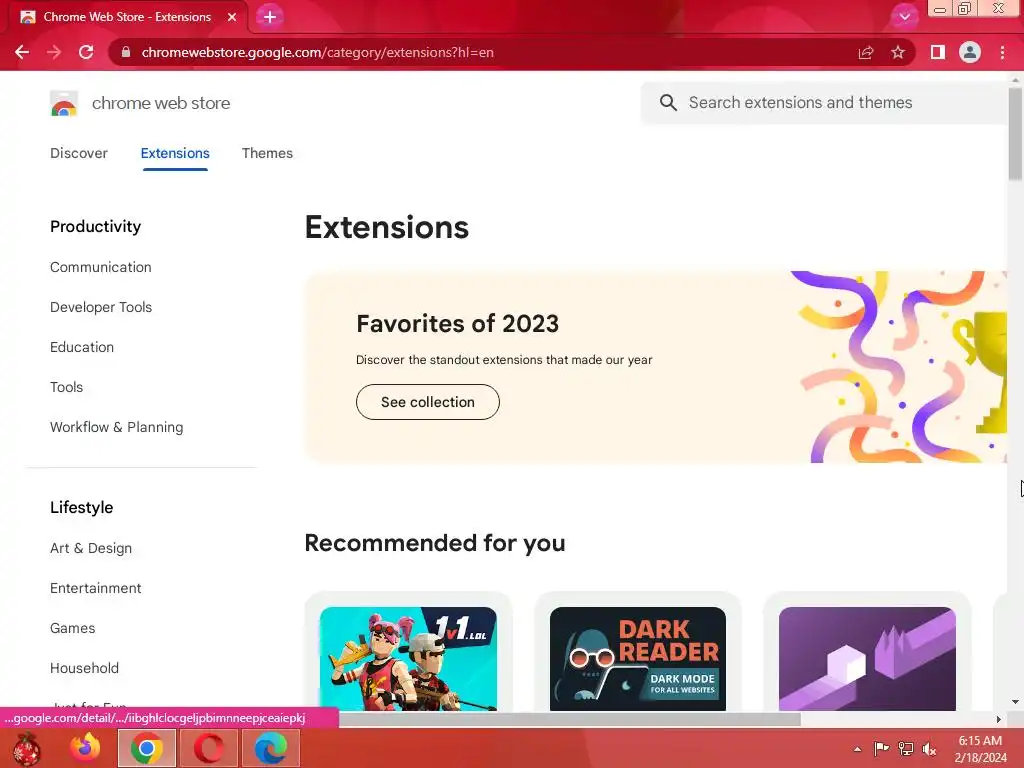Select the Chrome Web Store browser tab
The height and width of the screenshot is (768, 1024).
coord(127,17)
